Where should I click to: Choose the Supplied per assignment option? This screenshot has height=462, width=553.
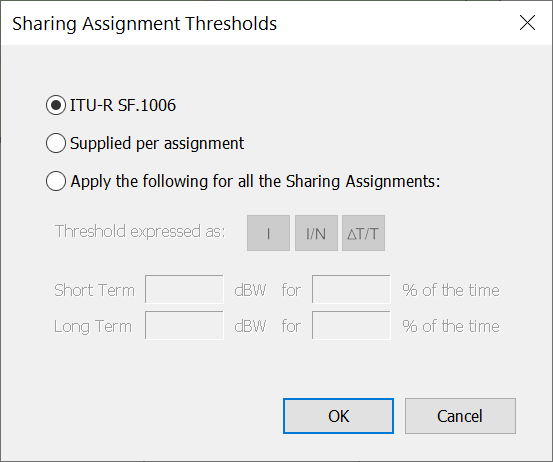[56, 143]
